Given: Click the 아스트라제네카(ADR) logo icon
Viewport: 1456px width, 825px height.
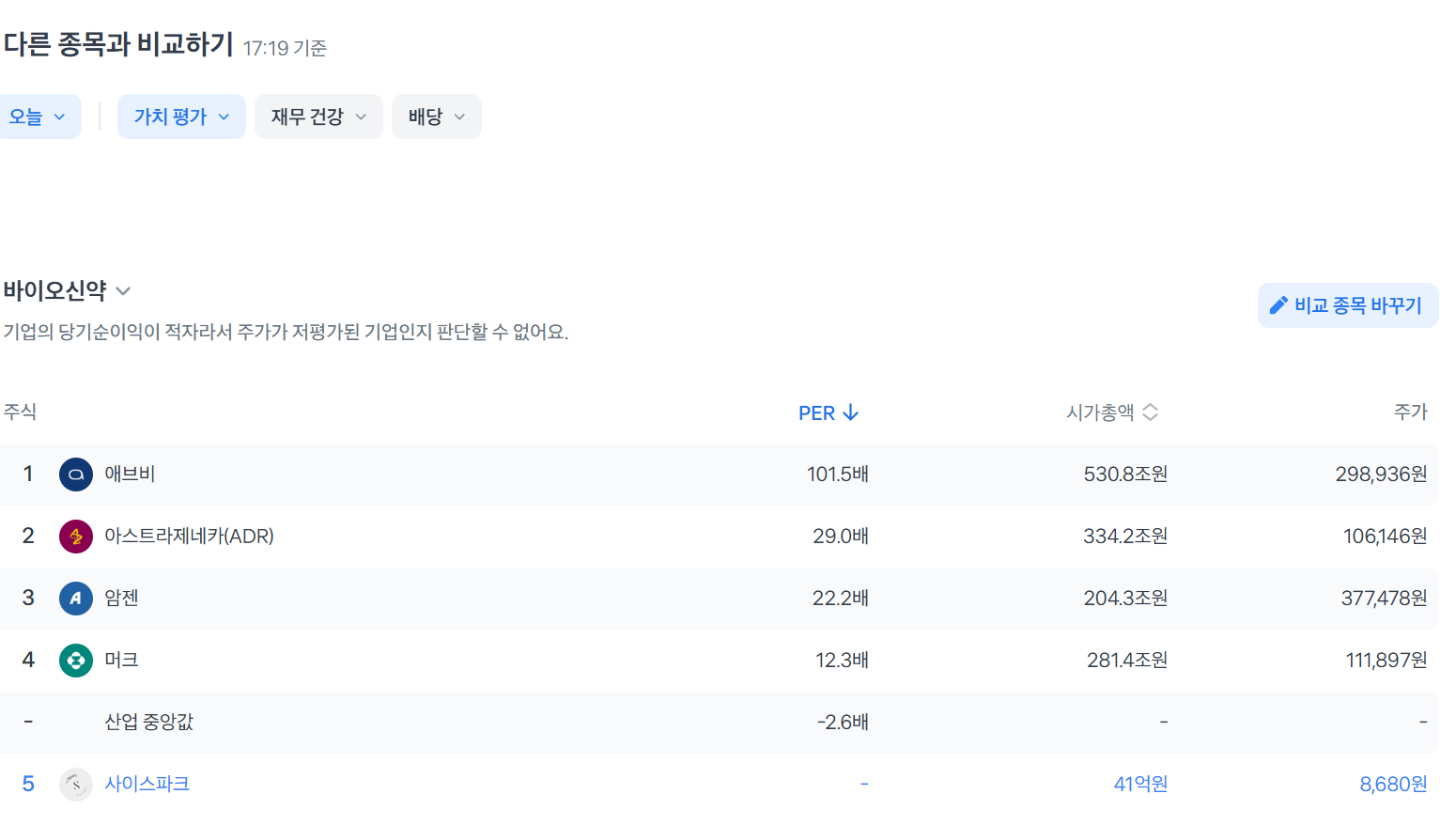Looking at the screenshot, I should click(x=76, y=537).
